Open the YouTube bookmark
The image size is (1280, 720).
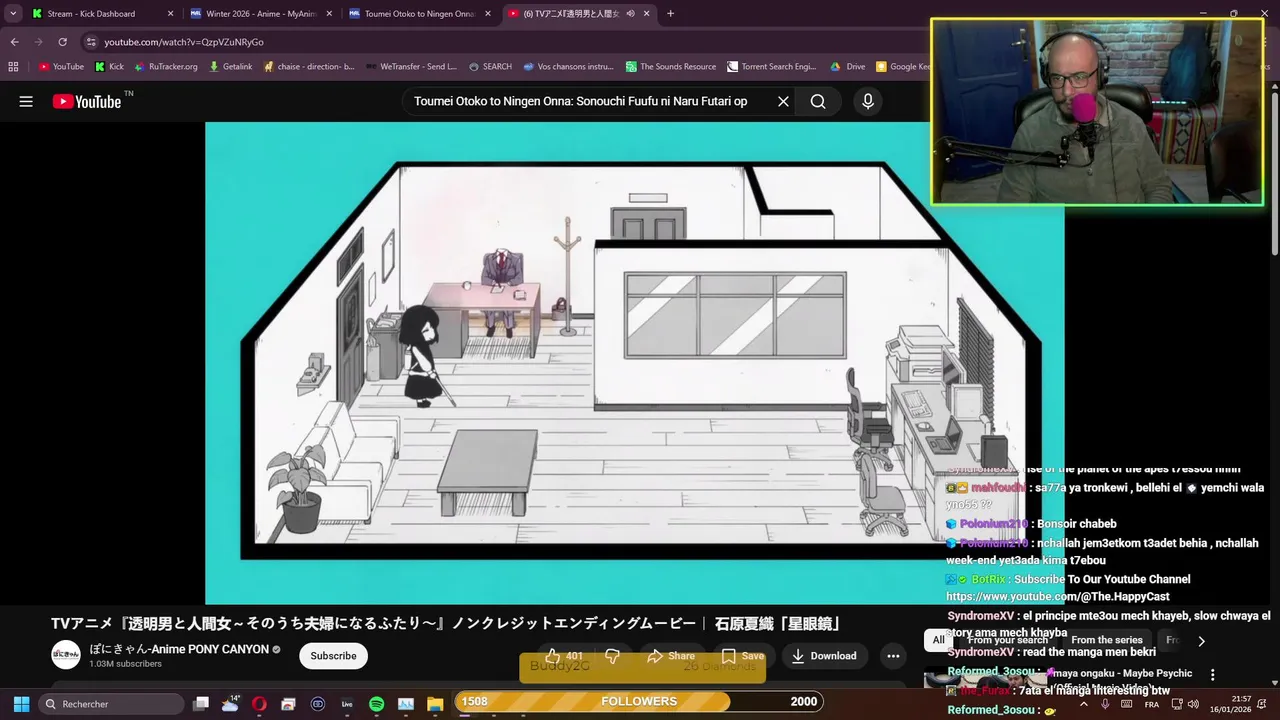click(61, 67)
